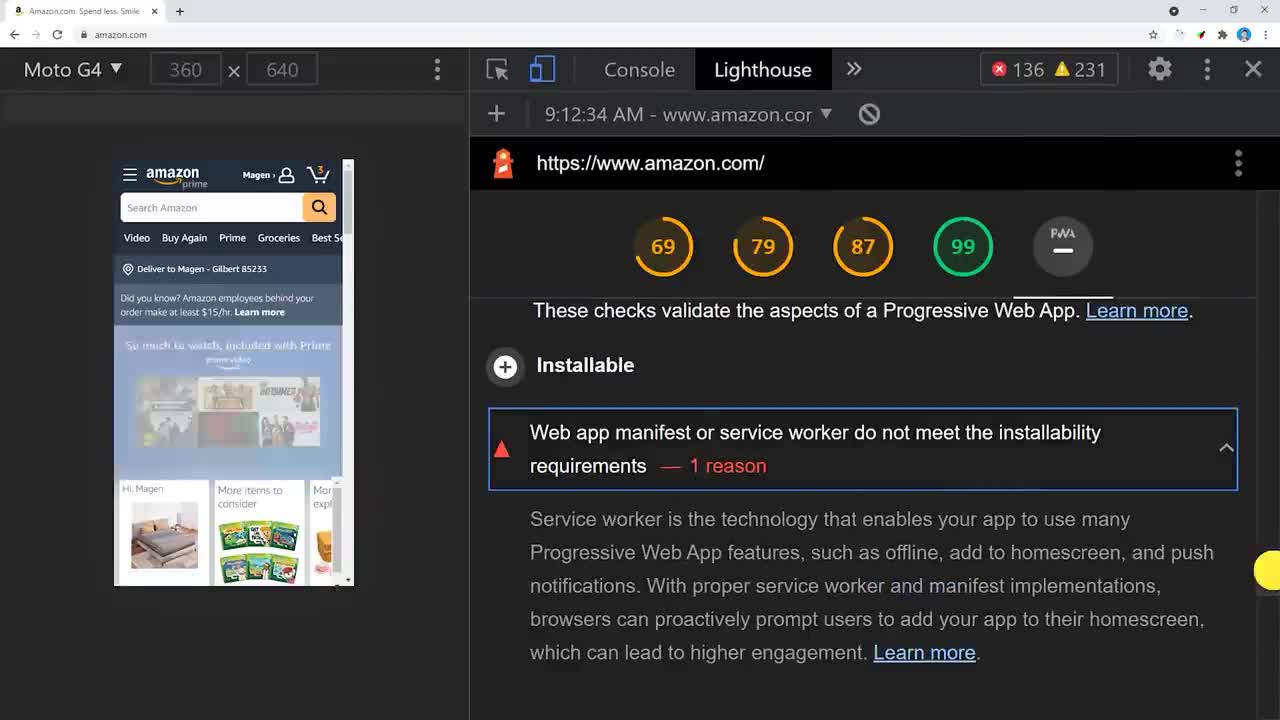Select the inspect element cursor icon

[497, 69]
